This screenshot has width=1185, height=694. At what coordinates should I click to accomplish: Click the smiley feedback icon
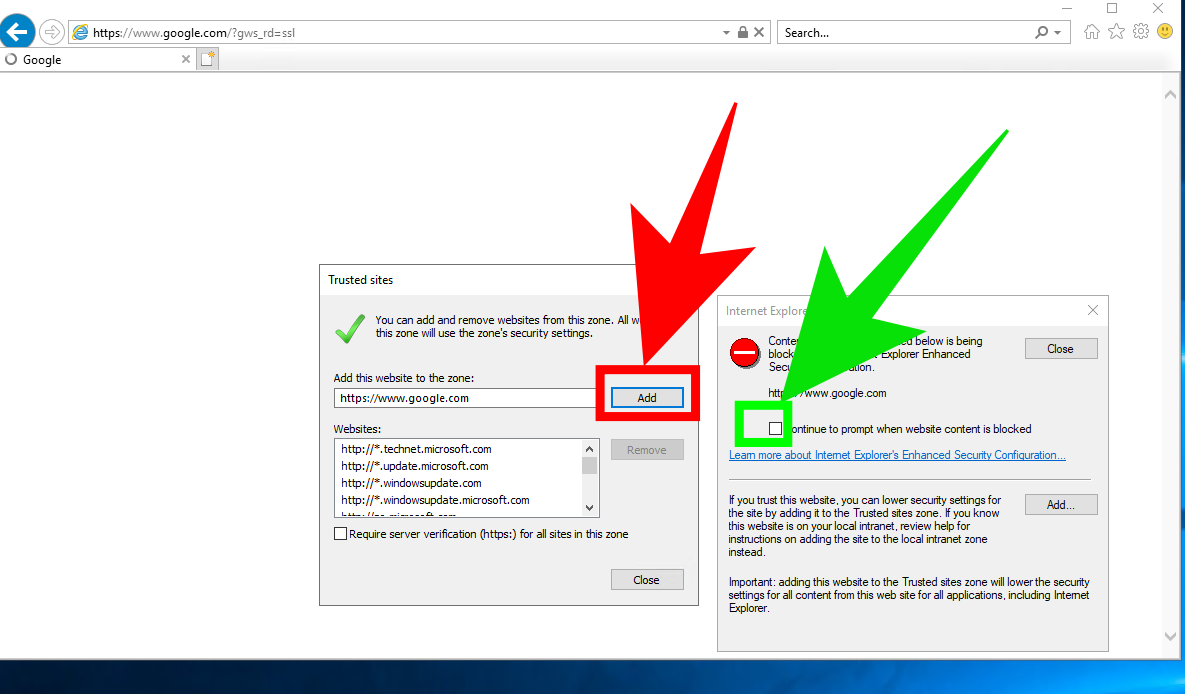(1165, 32)
